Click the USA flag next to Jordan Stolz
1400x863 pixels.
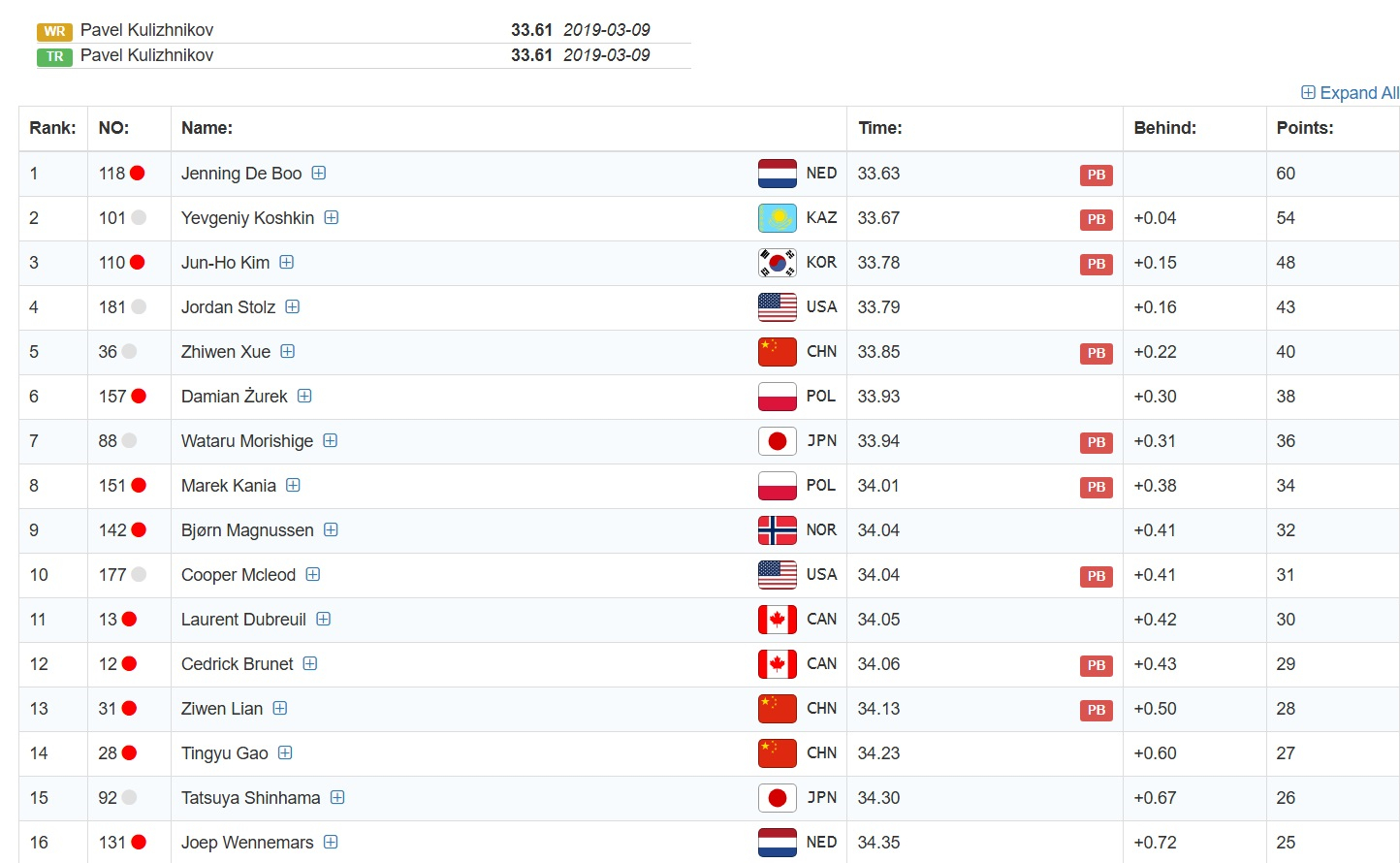coord(777,307)
